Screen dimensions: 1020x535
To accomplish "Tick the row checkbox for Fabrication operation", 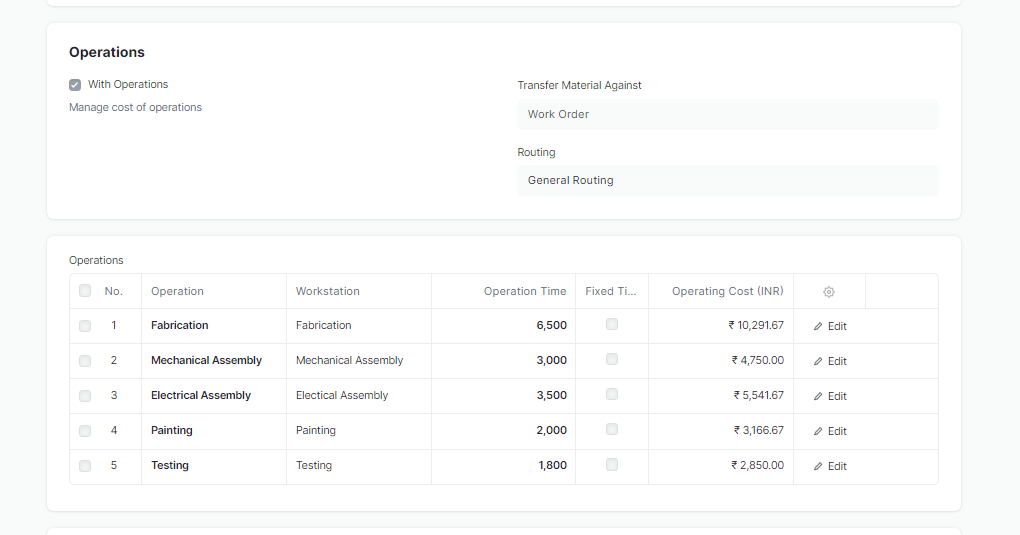I will point(85,326).
